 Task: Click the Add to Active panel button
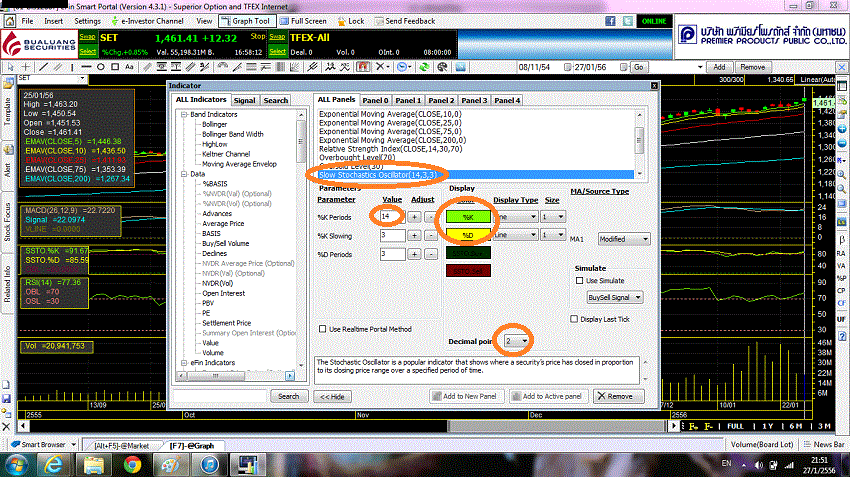(x=549, y=396)
